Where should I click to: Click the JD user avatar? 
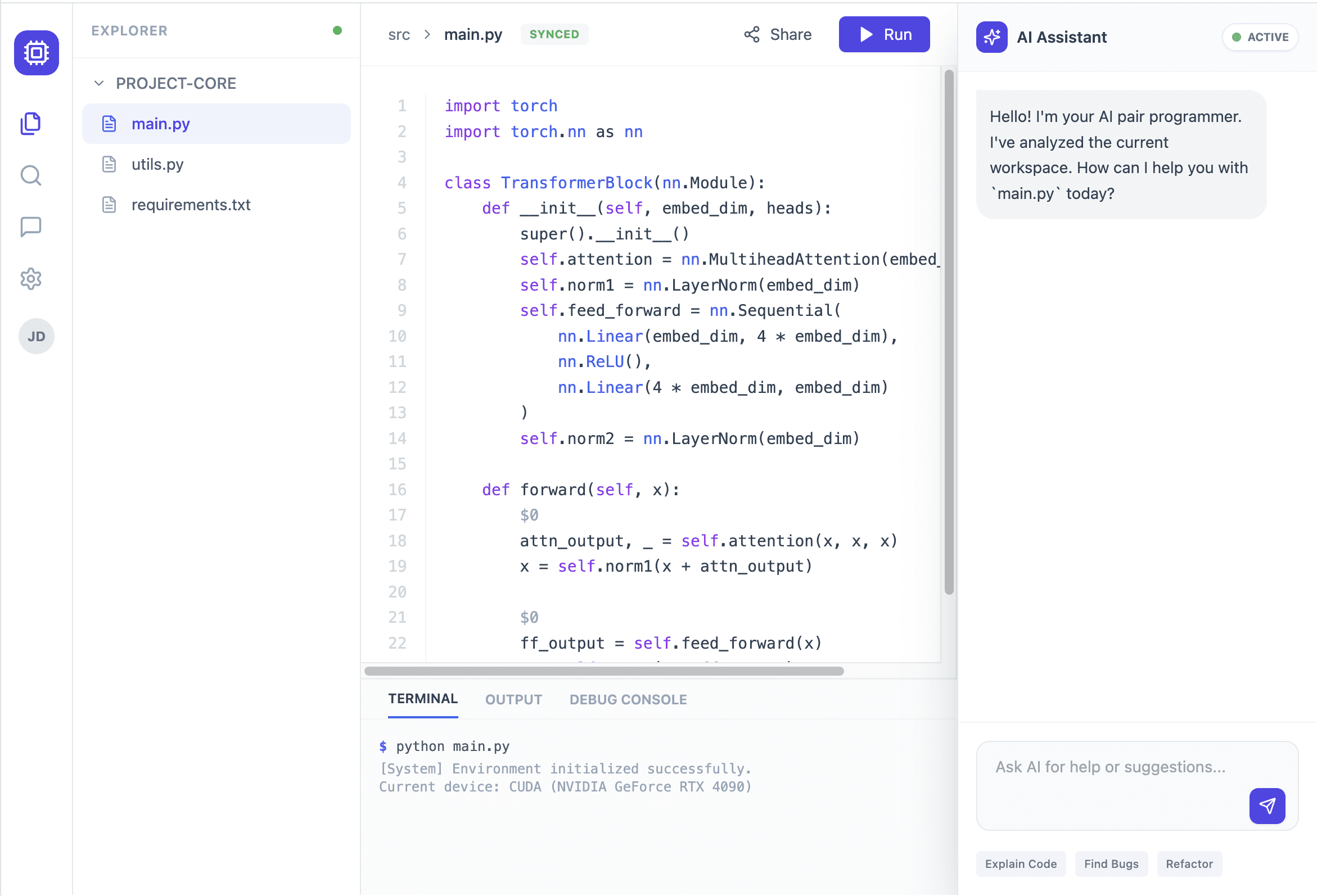click(x=36, y=337)
